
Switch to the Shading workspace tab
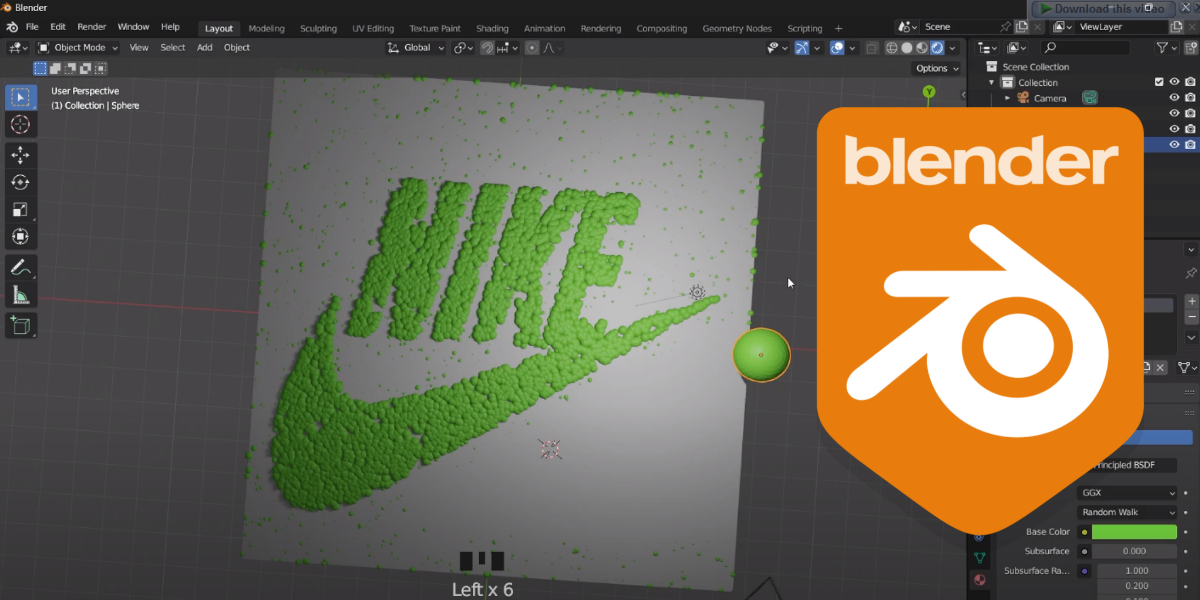point(492,28)
